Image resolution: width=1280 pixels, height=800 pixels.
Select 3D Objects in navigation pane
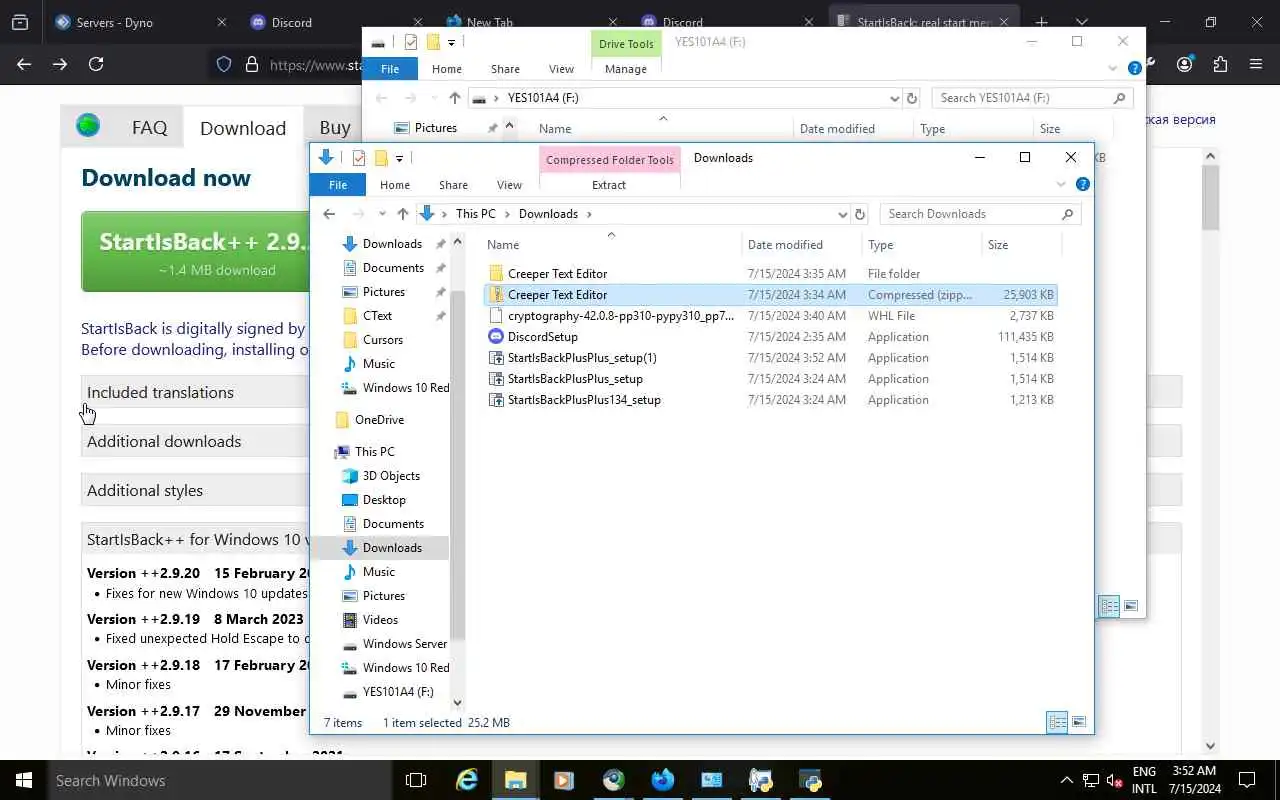(391, 476)
